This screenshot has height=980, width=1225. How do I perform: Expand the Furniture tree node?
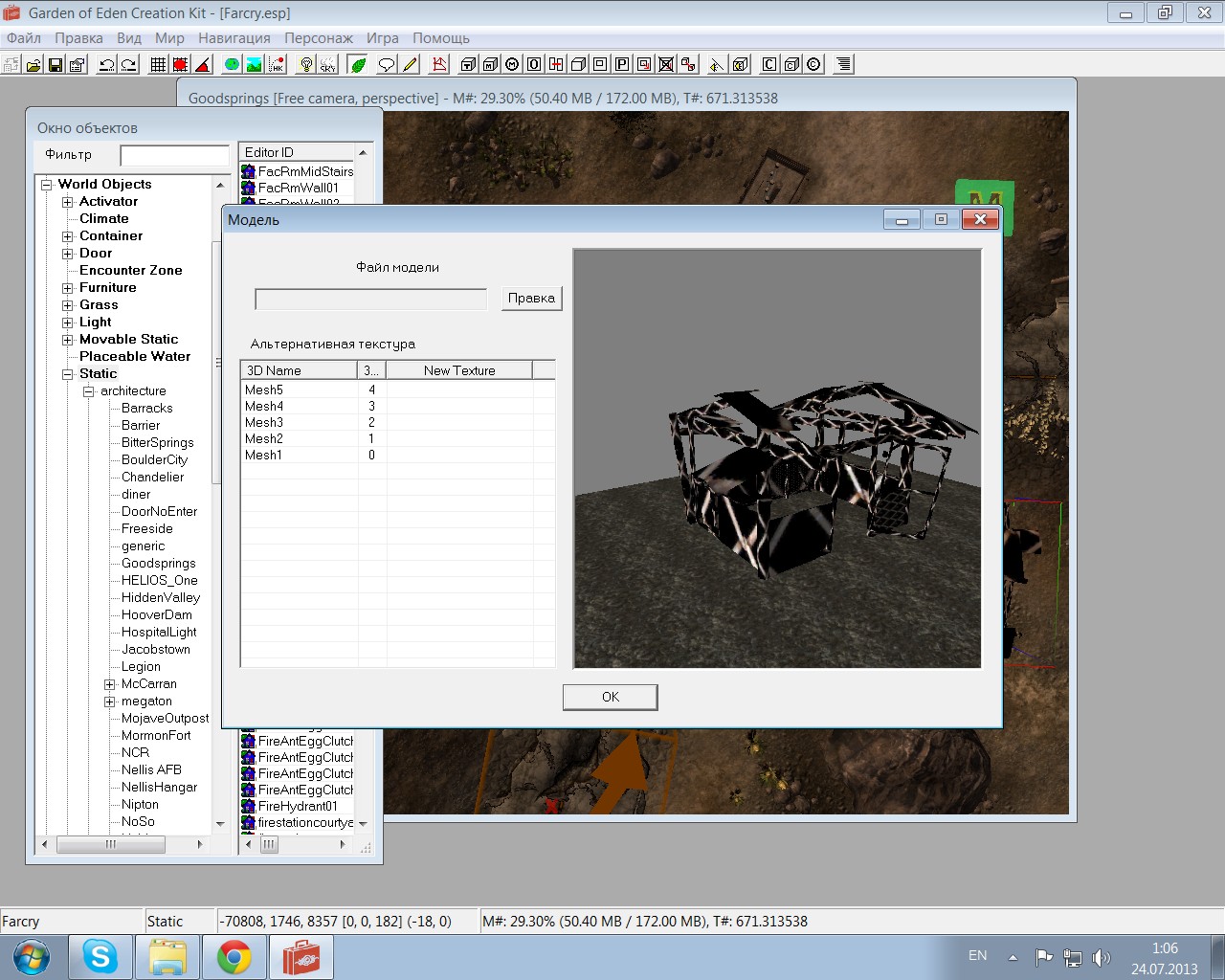(67, 288)
